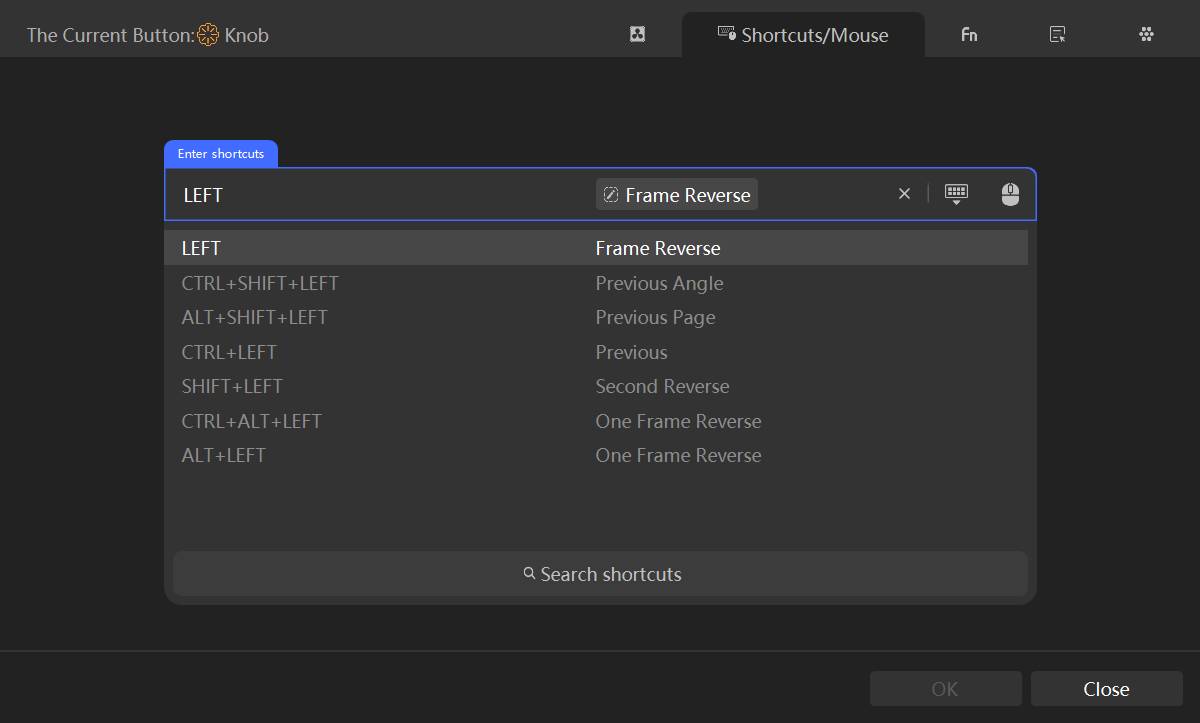Click the macro edit icon near top right
Screen dimensions: 1200x723
click(1057, 33)
